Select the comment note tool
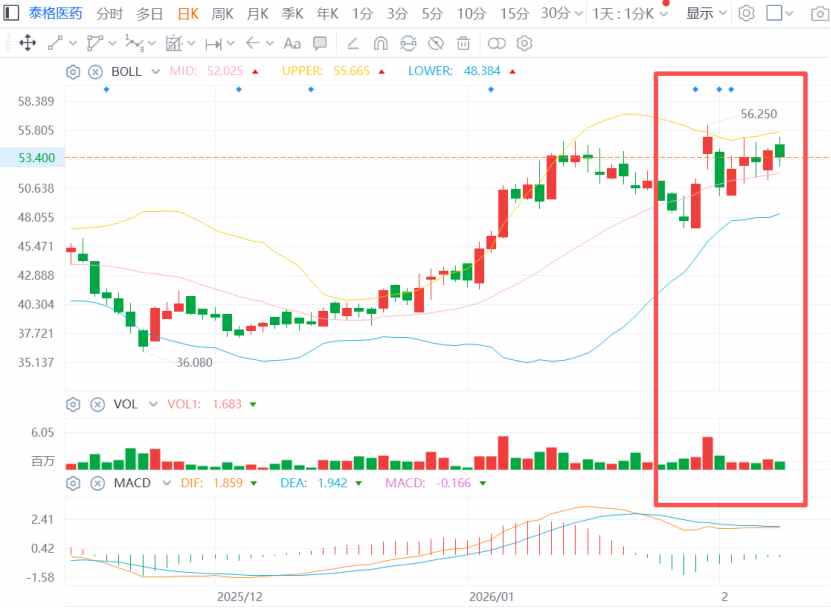 tap(320, 43)
